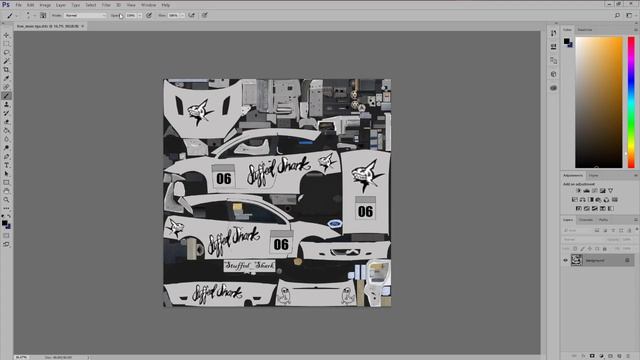
Task: Switch to the Channels tab
Action: tap(586, 220)
